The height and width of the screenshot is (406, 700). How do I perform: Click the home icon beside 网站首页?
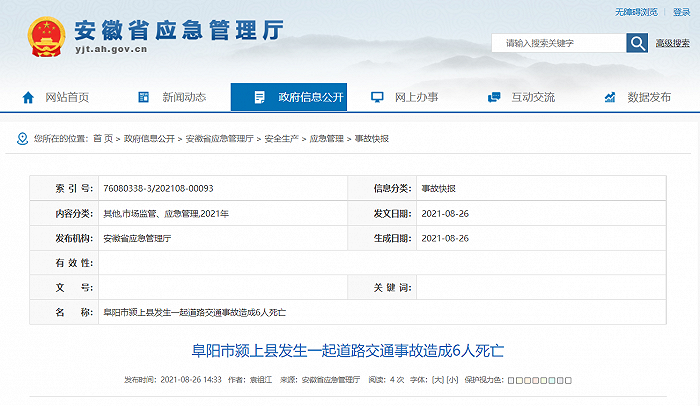28,97
